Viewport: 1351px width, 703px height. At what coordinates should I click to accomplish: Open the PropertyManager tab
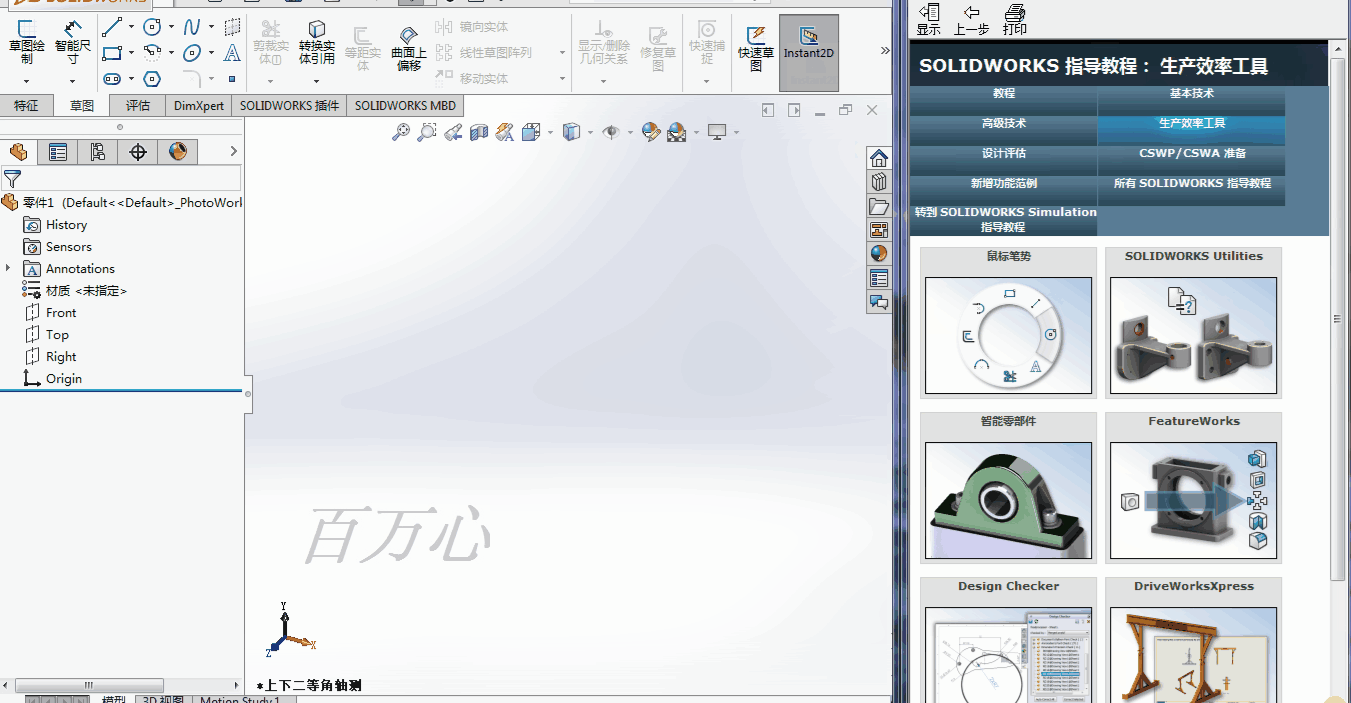(x=58, y=152)
